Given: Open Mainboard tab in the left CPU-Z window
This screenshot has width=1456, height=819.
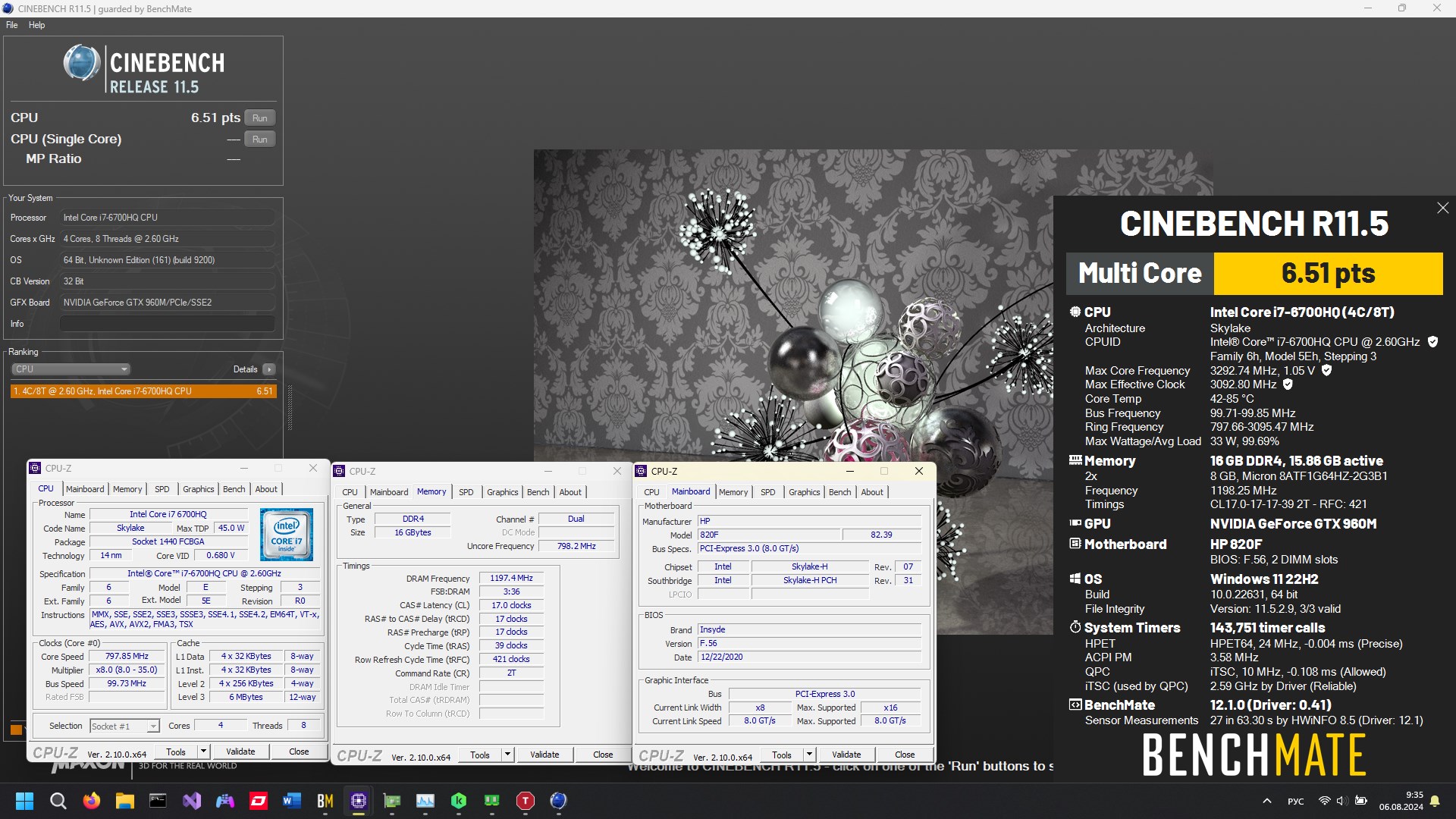Looking at the screenshot, I should click(x=85, y=489).
